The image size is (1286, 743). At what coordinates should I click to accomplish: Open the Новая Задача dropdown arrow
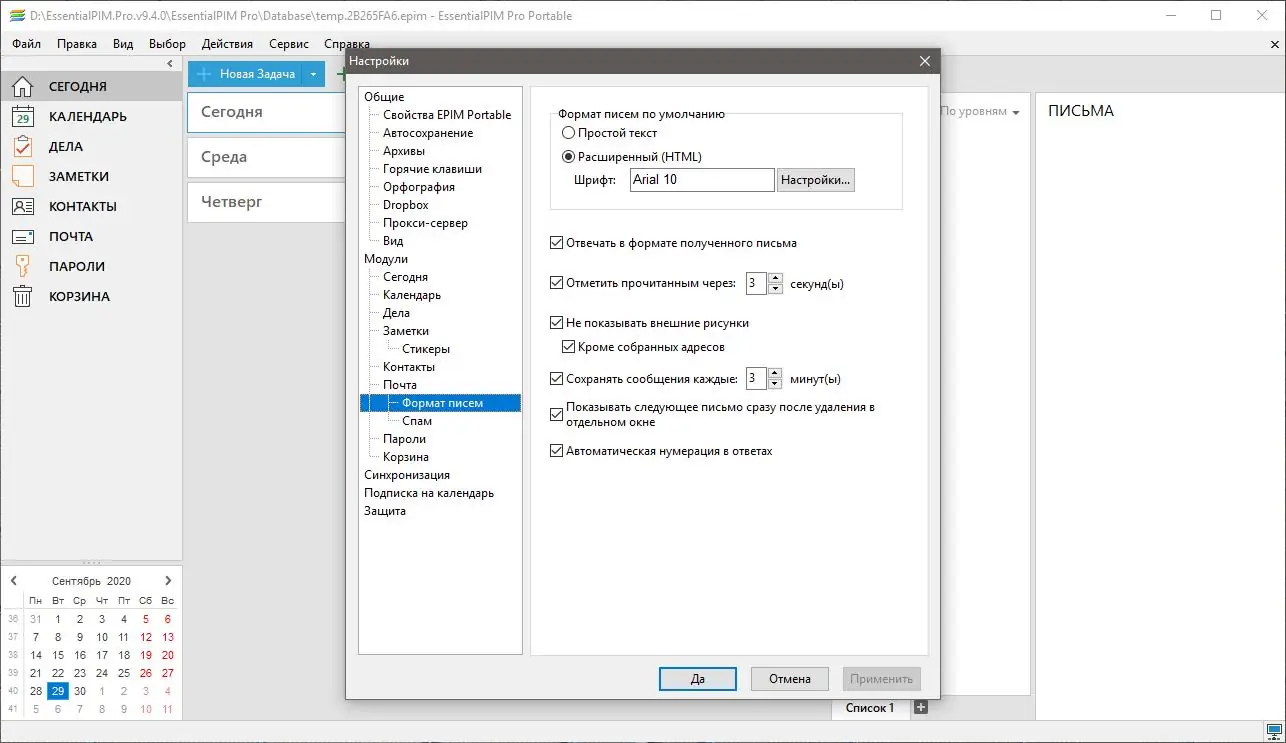(x=312, y=74)
